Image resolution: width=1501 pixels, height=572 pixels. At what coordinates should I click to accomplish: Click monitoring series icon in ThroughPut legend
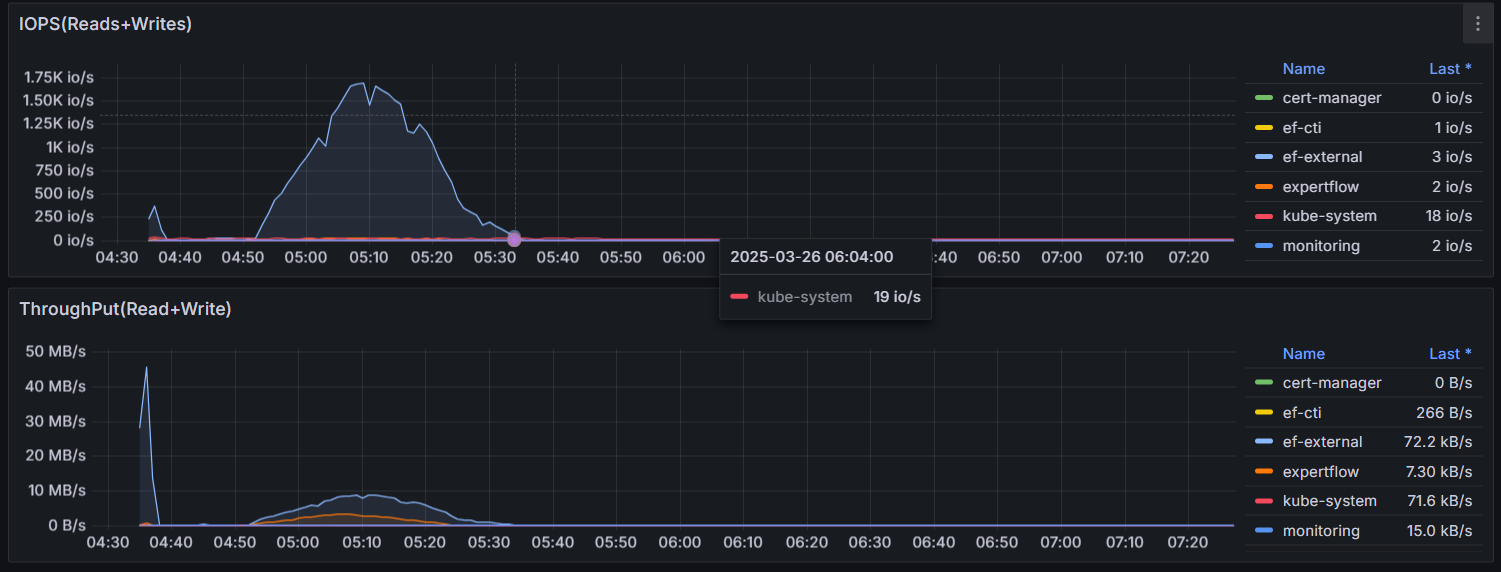[1264, 531]
